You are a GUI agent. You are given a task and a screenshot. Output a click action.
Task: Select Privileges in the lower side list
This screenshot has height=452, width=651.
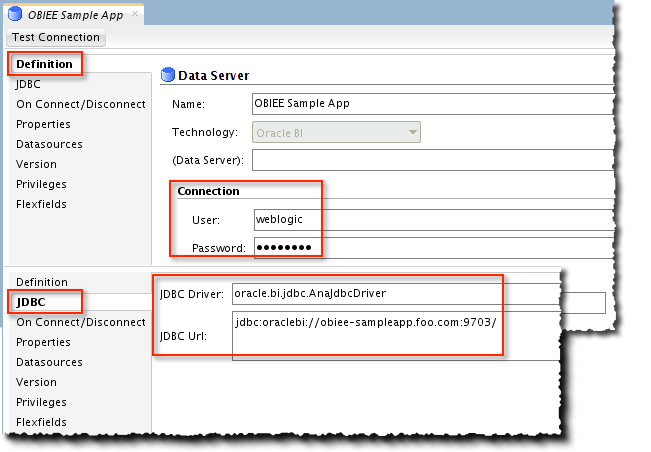41,402
